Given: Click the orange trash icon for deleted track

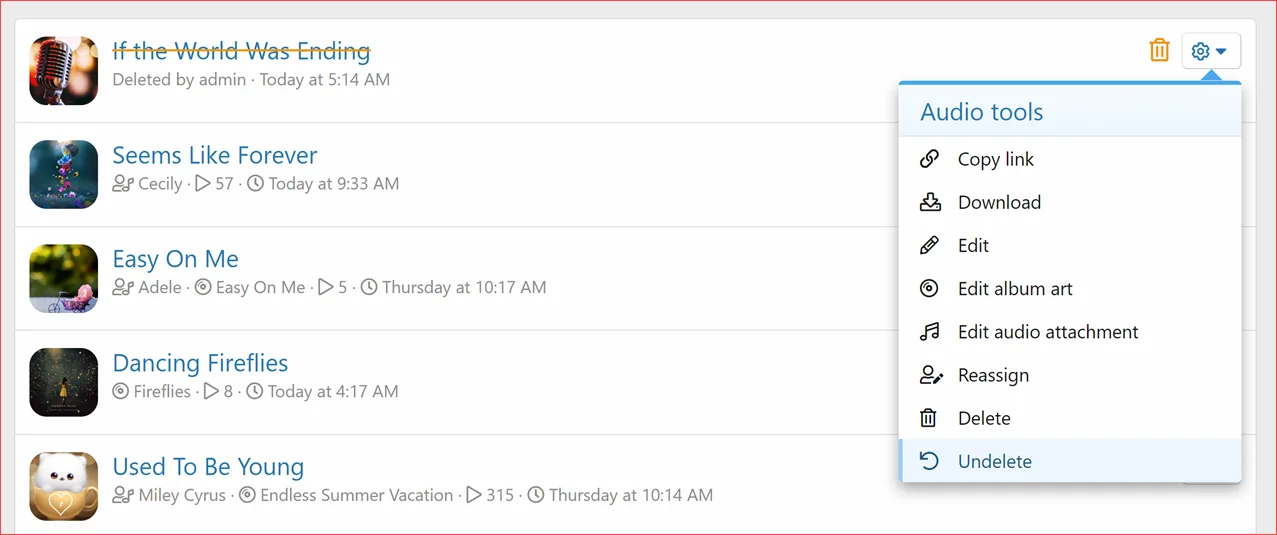Looking at the screenshot, I should (1159, 50).
